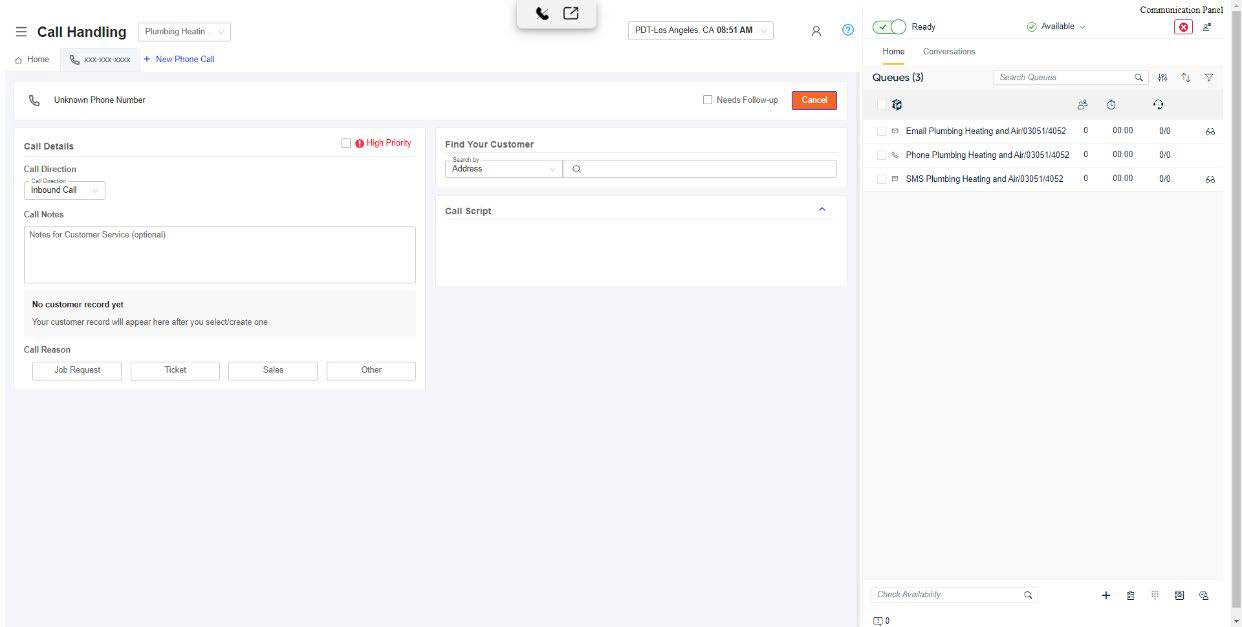Image resolution: width=1242 pixels, height=627 pixels.
Task: Click the queue filter funnel icon
Action: tap(1209, 77)
